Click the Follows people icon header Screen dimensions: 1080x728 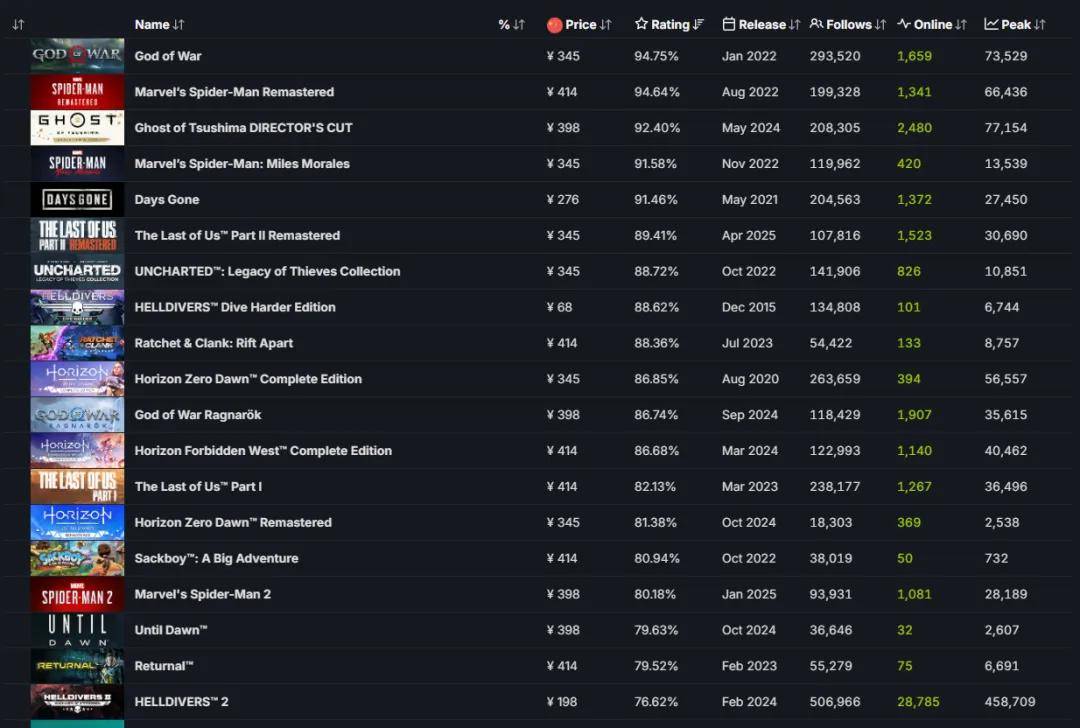[817, 24]
